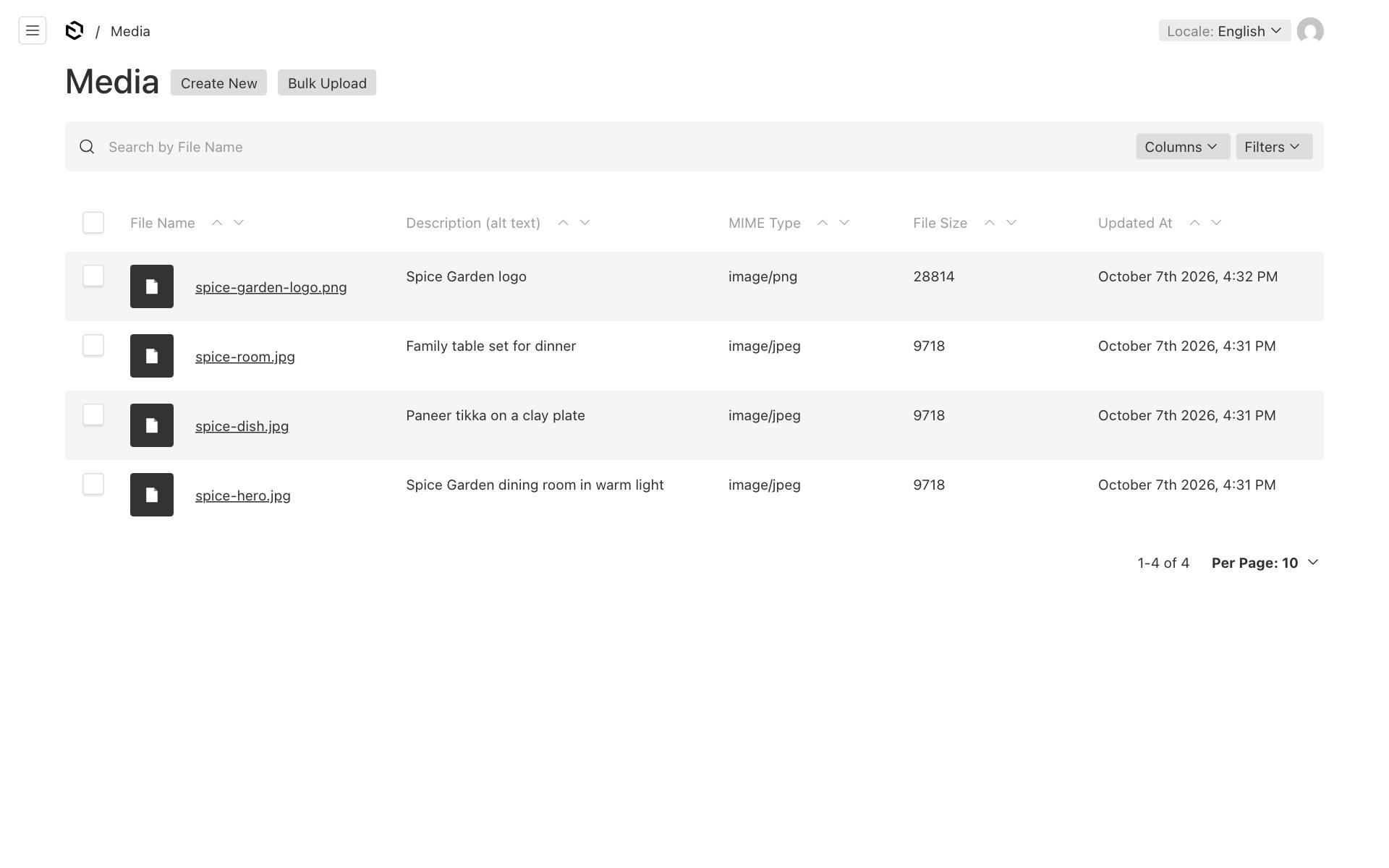1389x868 pixels.
Task: Open spice-dish.jpg file link
Action: point(242,426)
